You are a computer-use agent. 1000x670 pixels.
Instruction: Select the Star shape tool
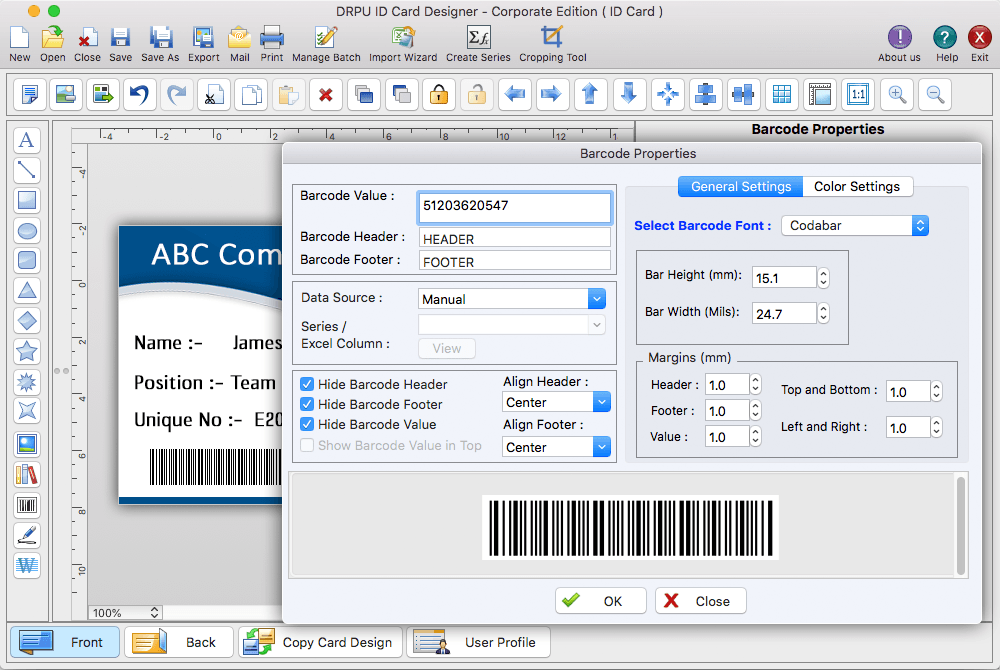(27, 351)
